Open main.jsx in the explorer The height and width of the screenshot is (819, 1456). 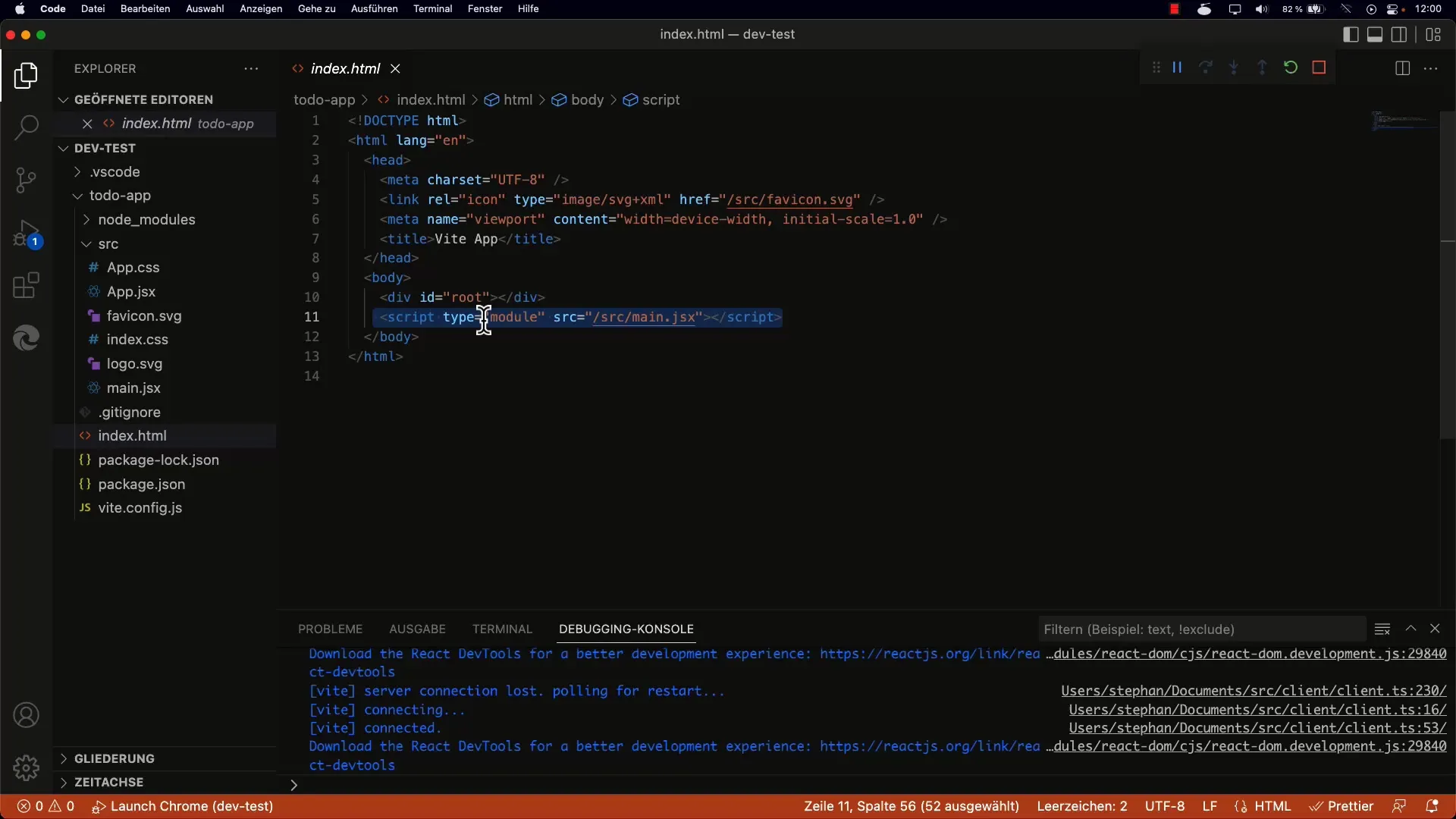(x=133, y=388)
